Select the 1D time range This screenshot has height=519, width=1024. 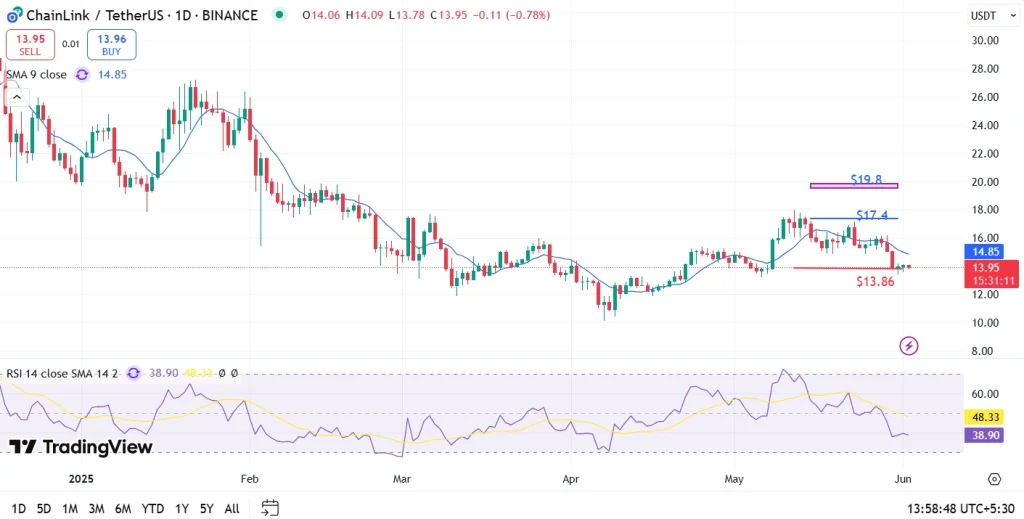(x=19, y=509)
